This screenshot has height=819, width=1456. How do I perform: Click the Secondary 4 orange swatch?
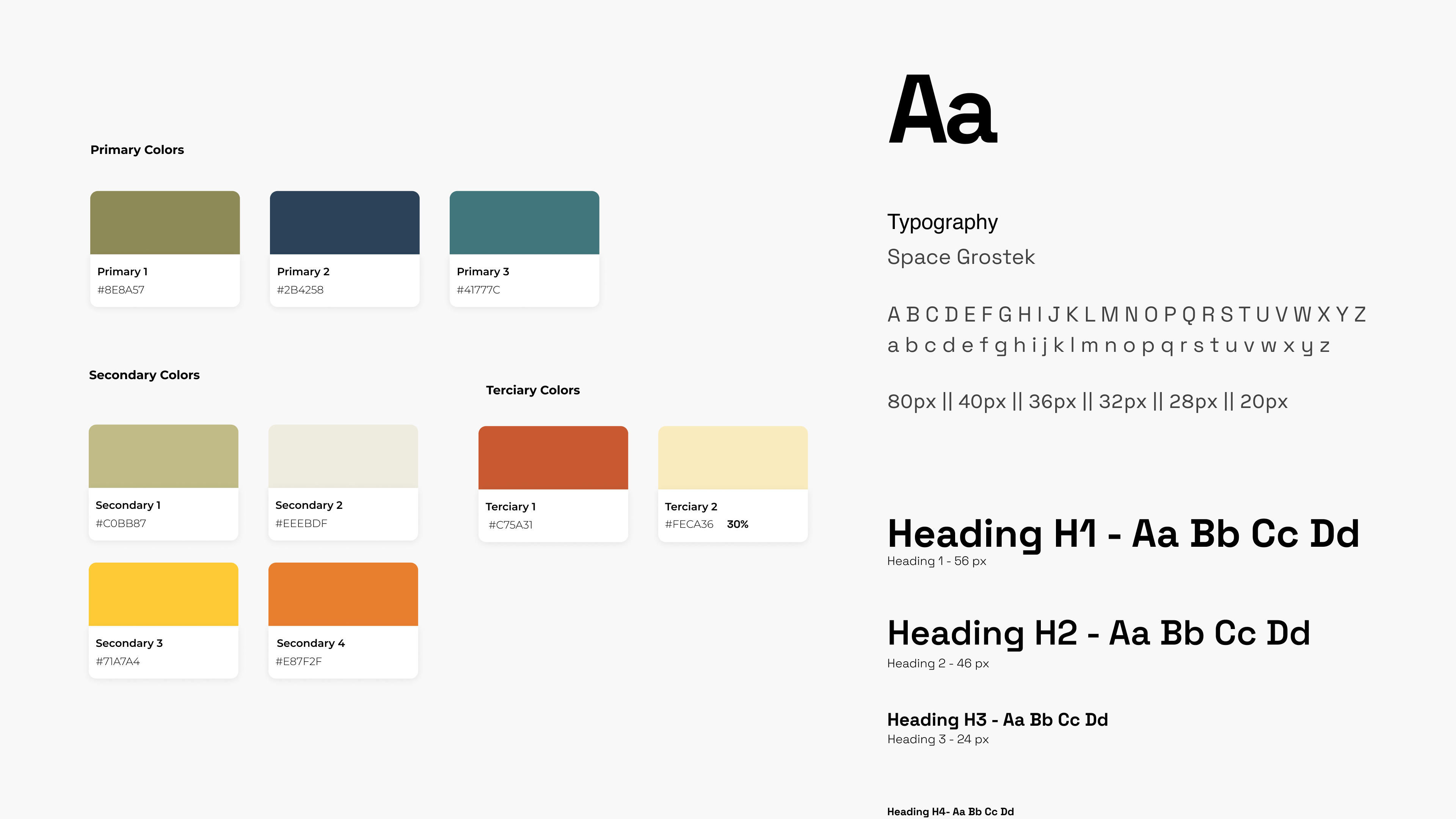coord(343,594)
